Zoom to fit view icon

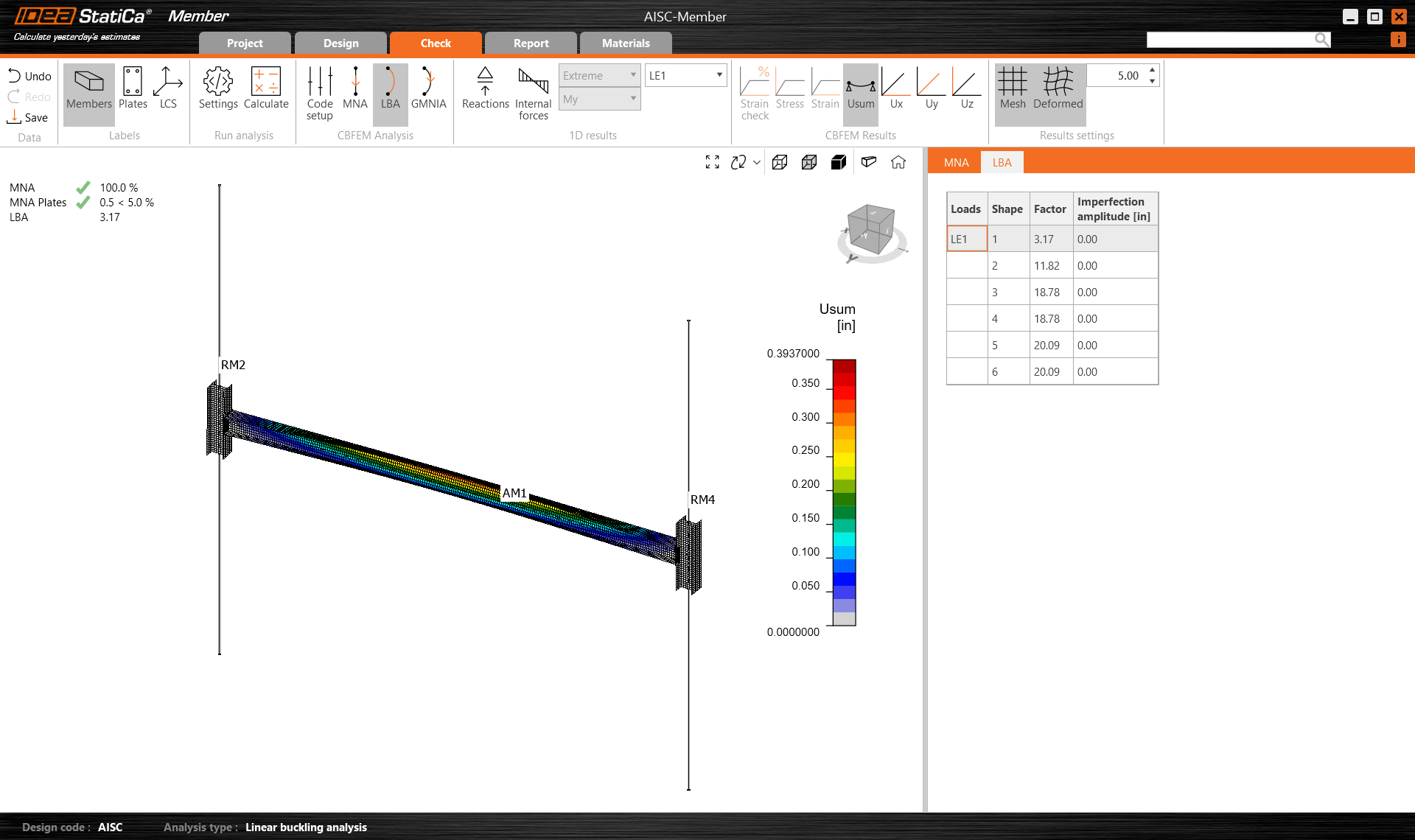click(x=712, y=163)
